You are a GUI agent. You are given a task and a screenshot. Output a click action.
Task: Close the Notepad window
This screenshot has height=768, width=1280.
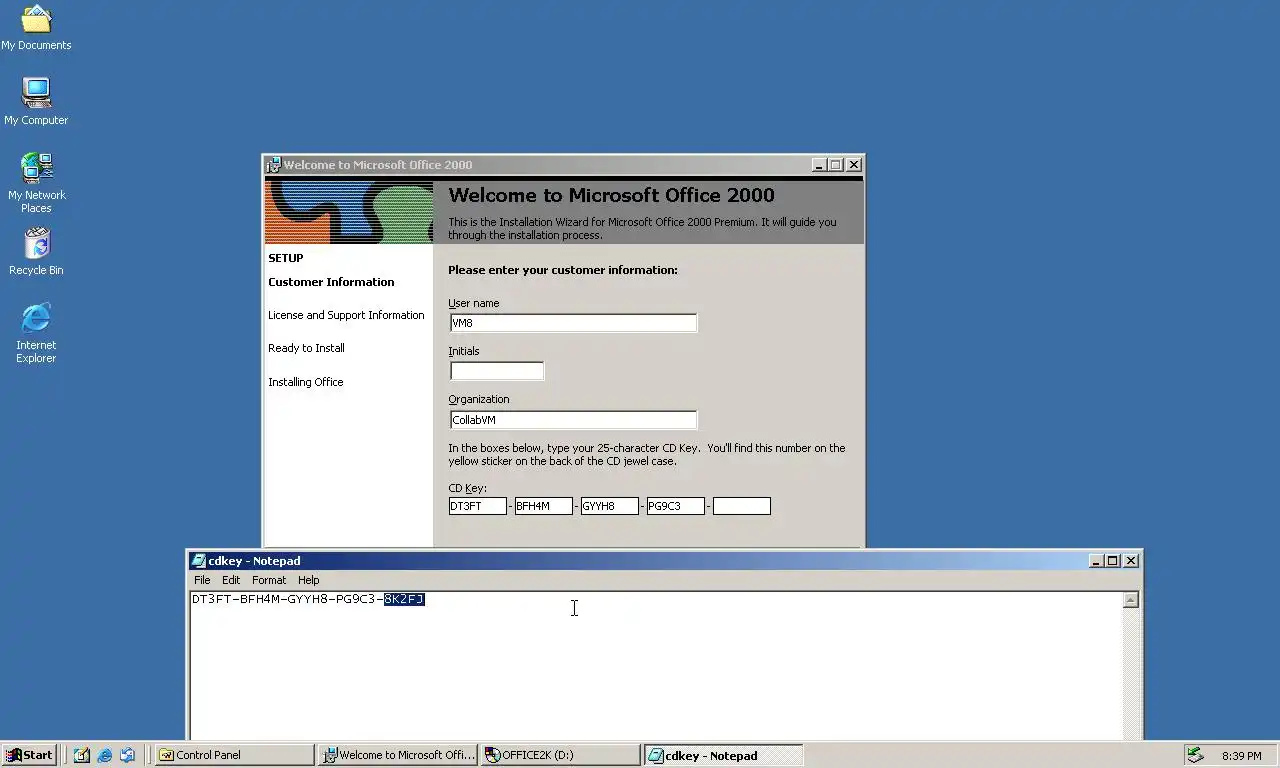click(x=1131, y=561)
